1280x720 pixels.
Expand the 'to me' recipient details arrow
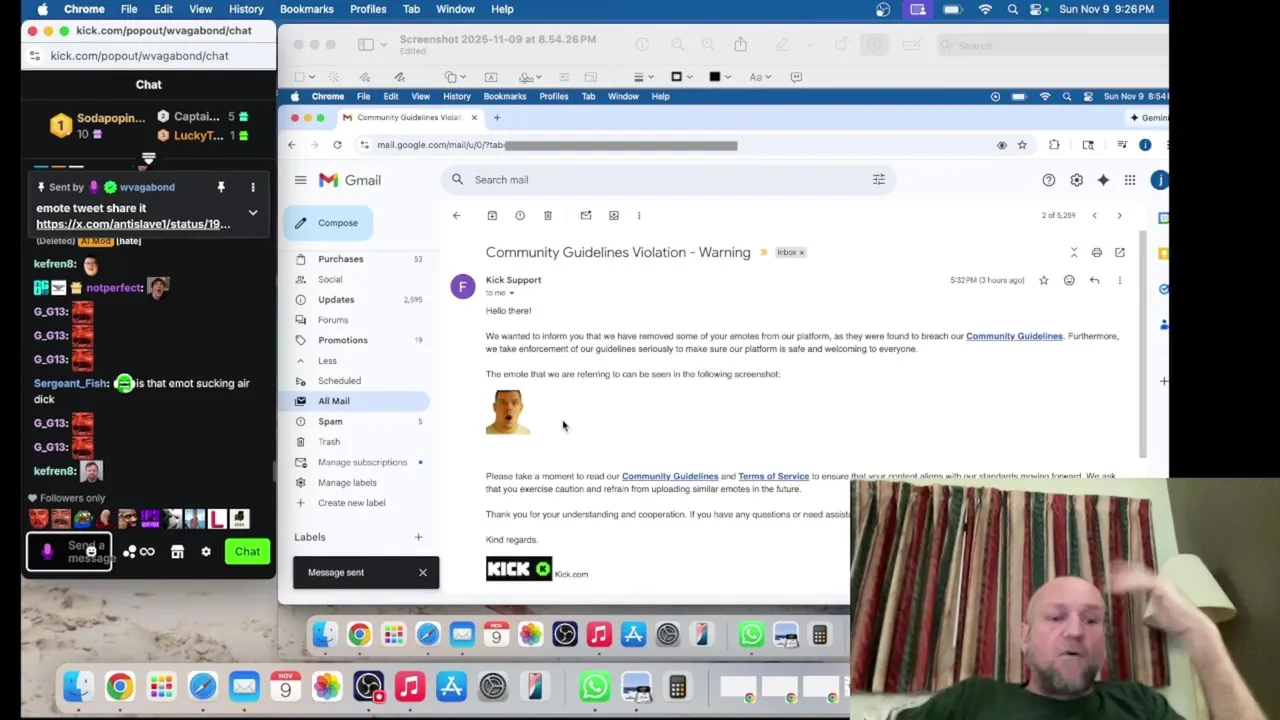(512, 293)
